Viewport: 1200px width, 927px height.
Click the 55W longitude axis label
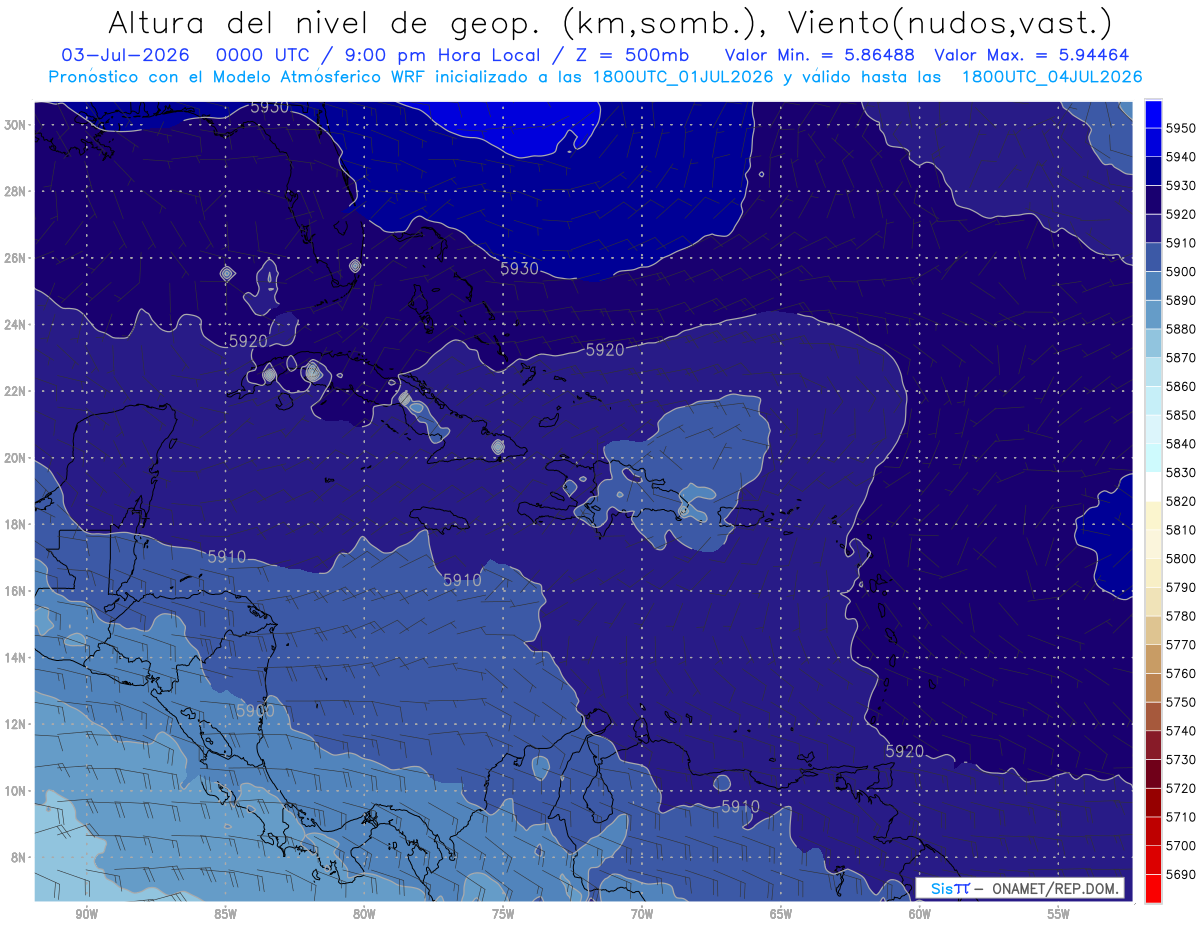click(1059, 915)
